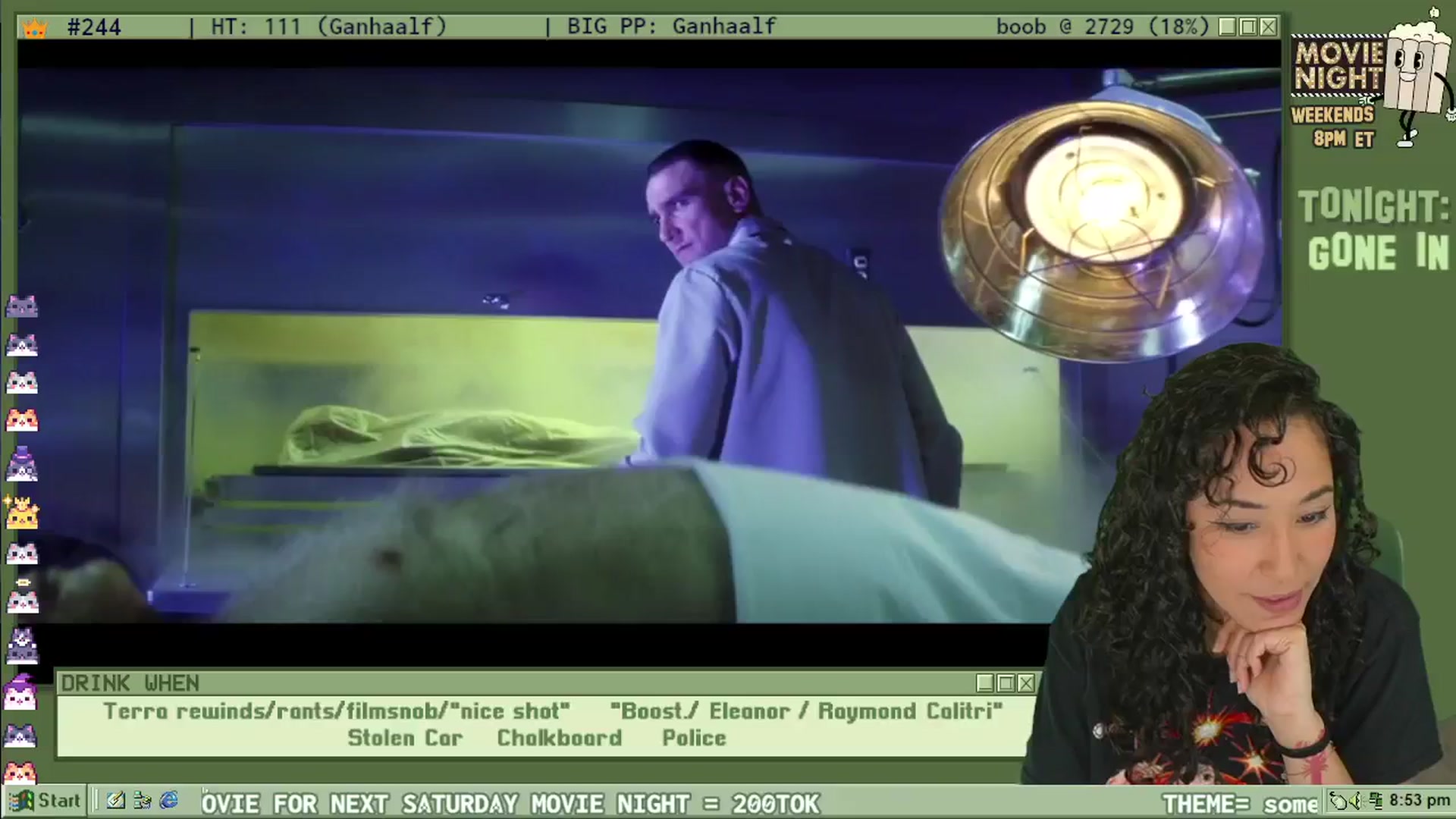This screenshot has height=819, width=1456.
Task: Click the "Boost./ Eleanor / Raymond Calitri" text
Action: tap(806, 711)
